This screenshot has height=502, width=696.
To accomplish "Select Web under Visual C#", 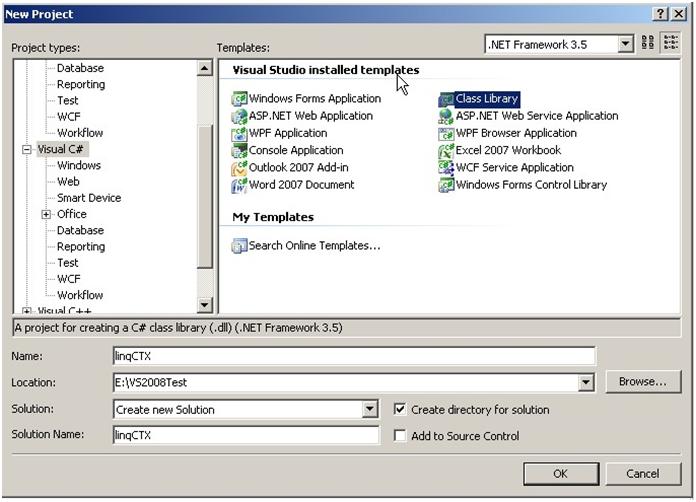I will 68,182.
